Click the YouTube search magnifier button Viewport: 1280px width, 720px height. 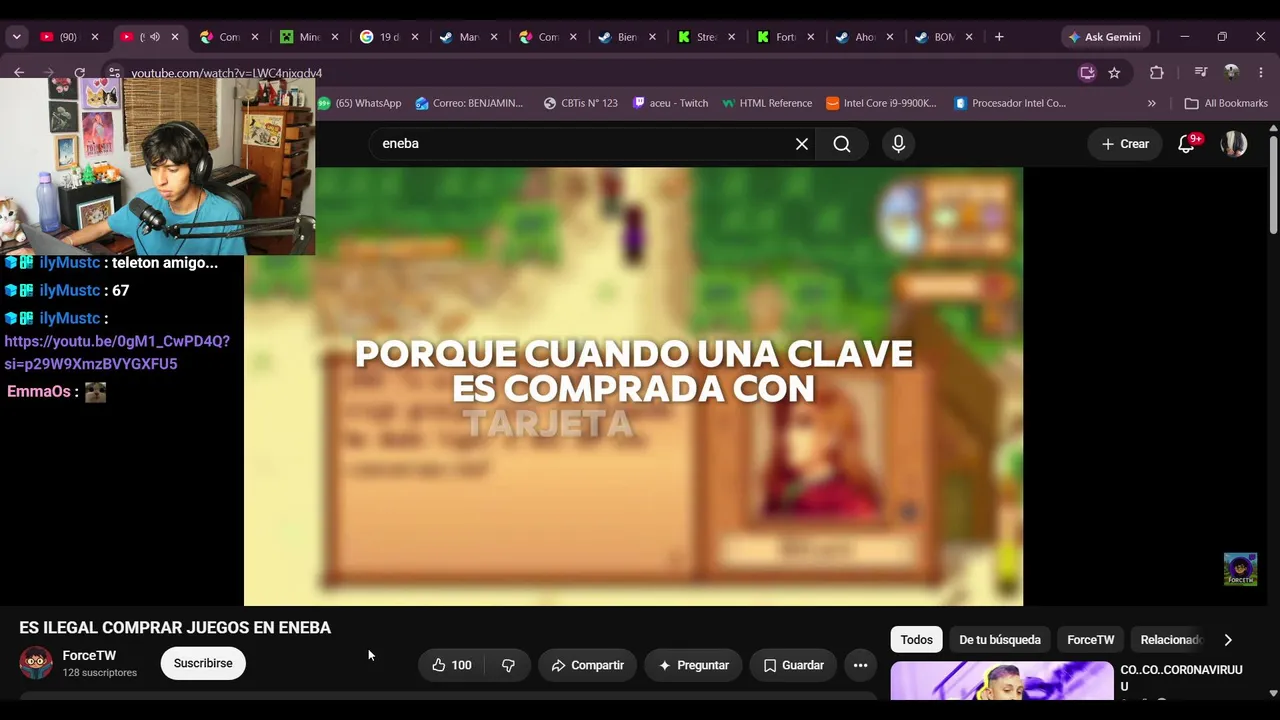(x=842, y=144)
